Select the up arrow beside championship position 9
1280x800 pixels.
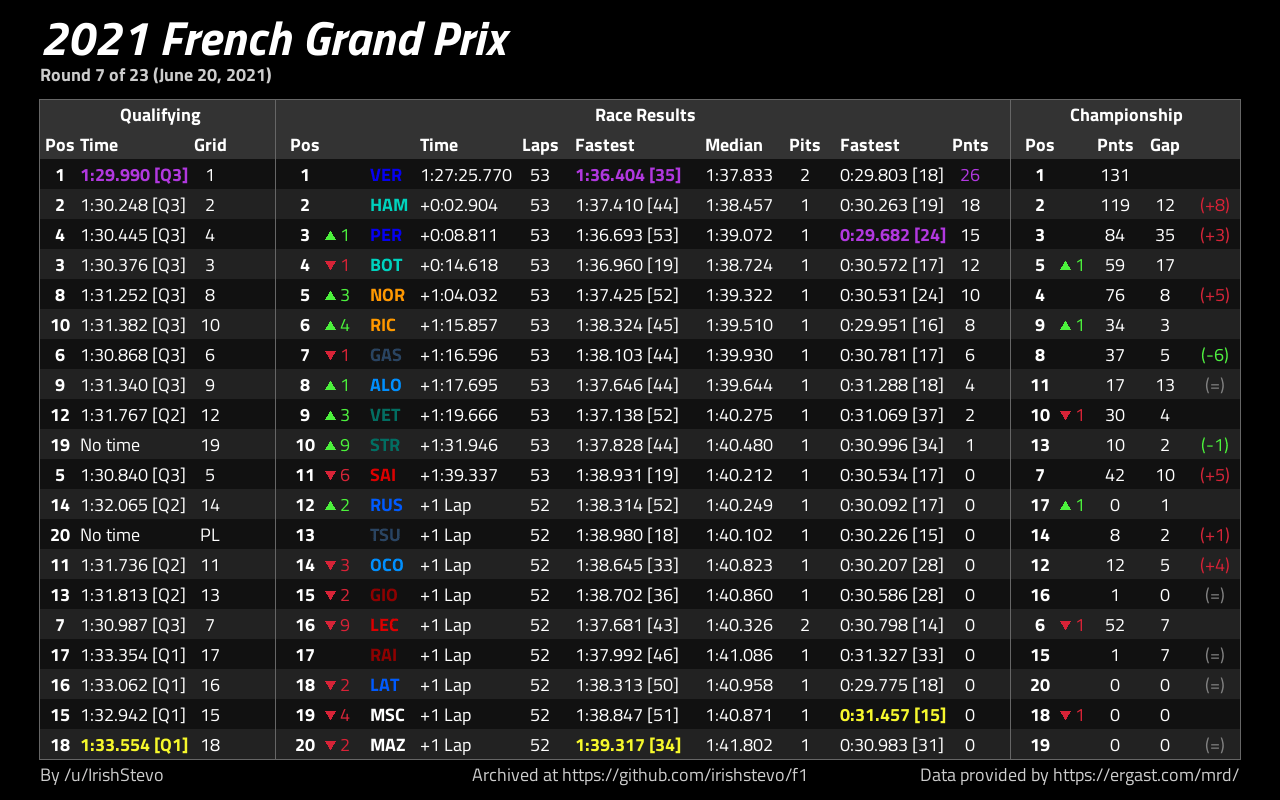point(1065,325)
